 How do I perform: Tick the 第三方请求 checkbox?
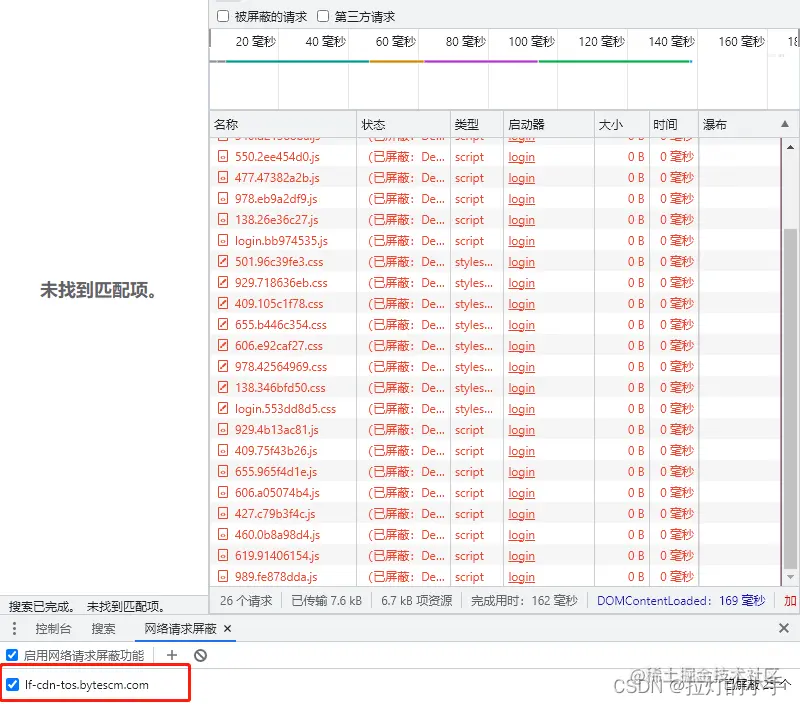tap(322, 16)
